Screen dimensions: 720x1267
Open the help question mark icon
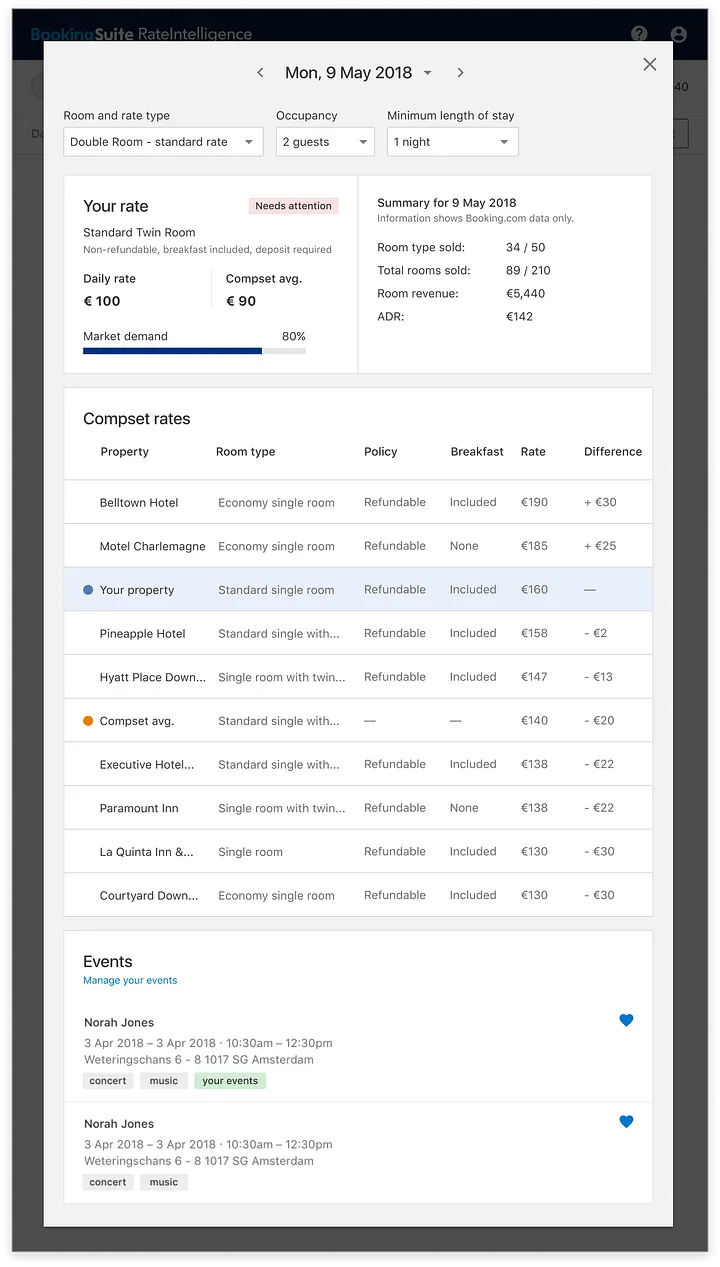pyautogui.click(x=640, y=34)
